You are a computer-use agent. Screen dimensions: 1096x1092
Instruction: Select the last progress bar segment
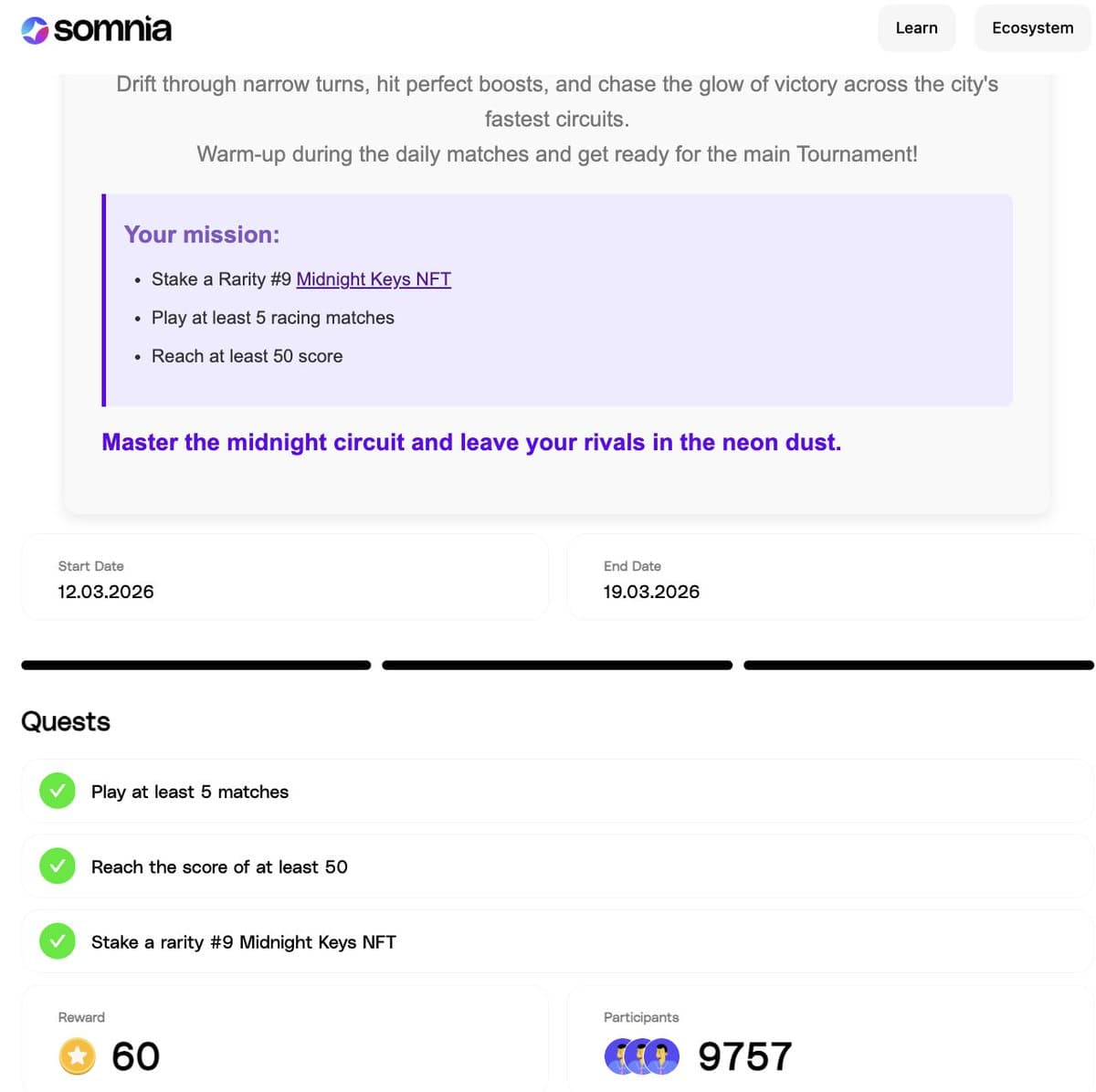[919, 666]
